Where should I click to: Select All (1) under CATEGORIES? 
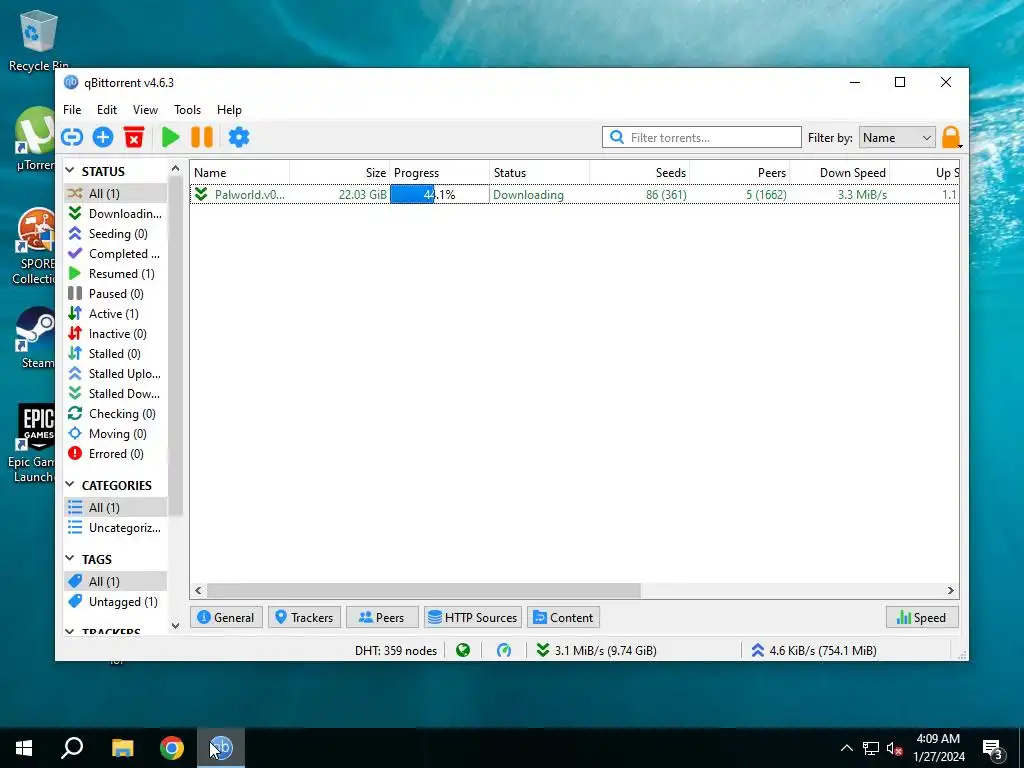tap(116, 507)
